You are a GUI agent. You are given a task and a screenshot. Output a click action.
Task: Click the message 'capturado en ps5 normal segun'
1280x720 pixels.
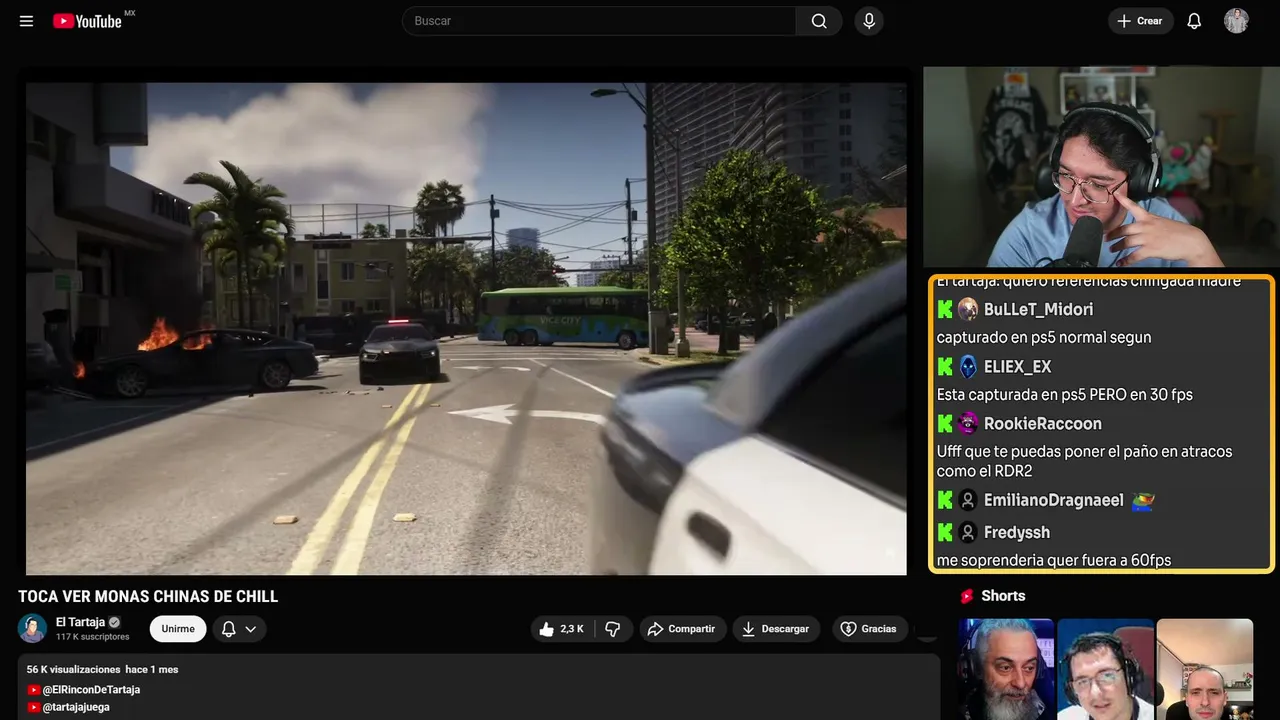1044,338
